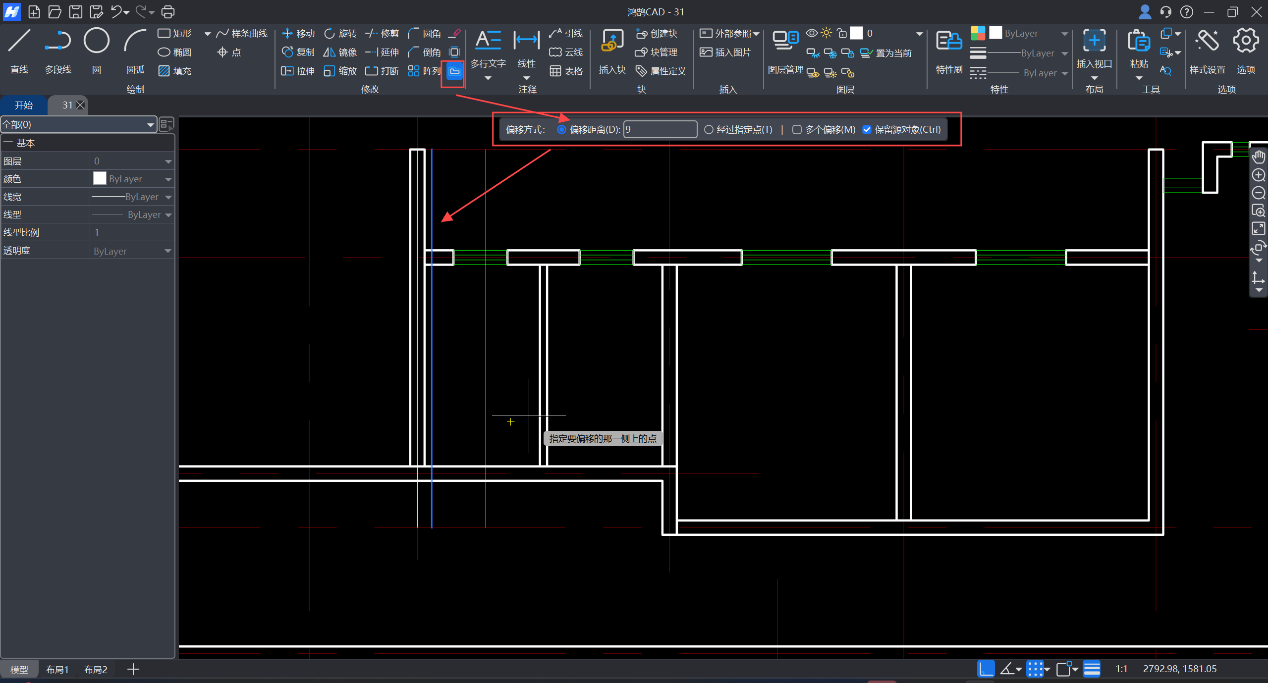The width and height of the screenshot is (1268, 683).
Task: Select the 偏移距离(D) radio button
Action: (561, 130)
